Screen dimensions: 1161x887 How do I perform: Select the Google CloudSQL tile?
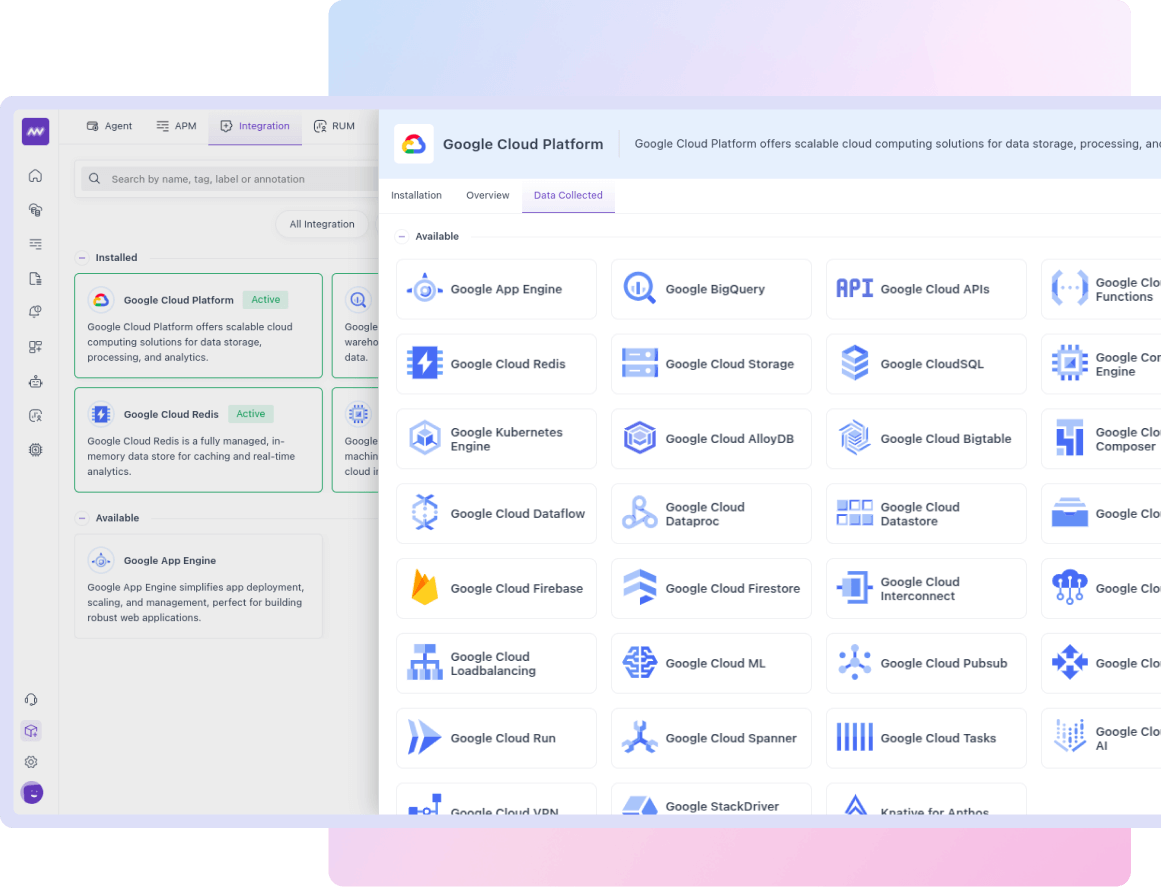tap(926, 364)
